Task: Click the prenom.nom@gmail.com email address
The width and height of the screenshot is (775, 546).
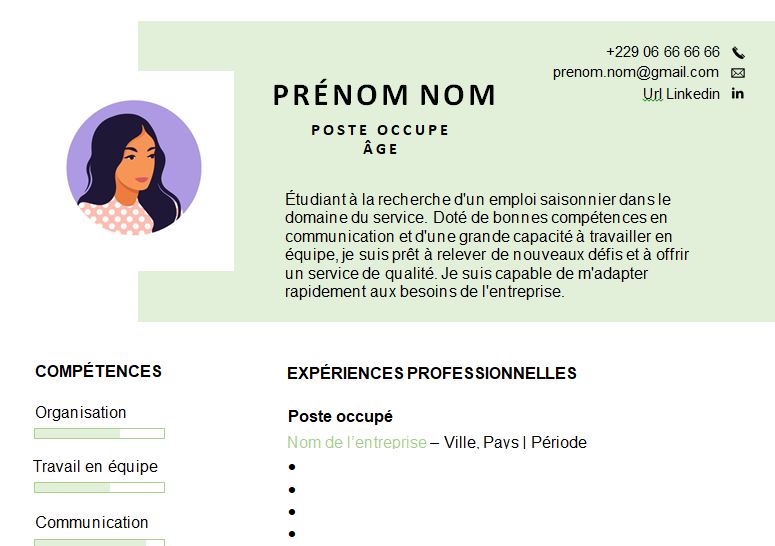Action: (x=636, y=72)
